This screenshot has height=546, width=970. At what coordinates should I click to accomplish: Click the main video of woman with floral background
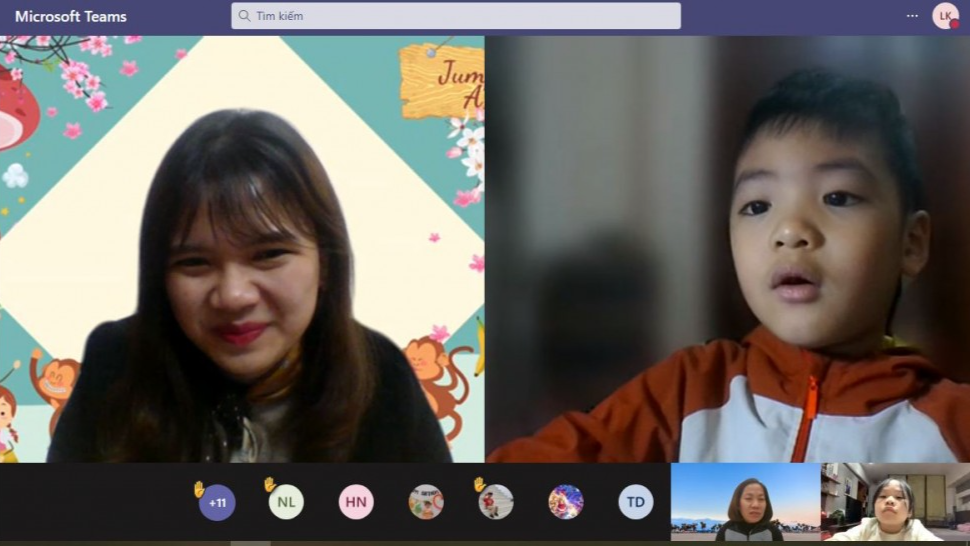242,249
